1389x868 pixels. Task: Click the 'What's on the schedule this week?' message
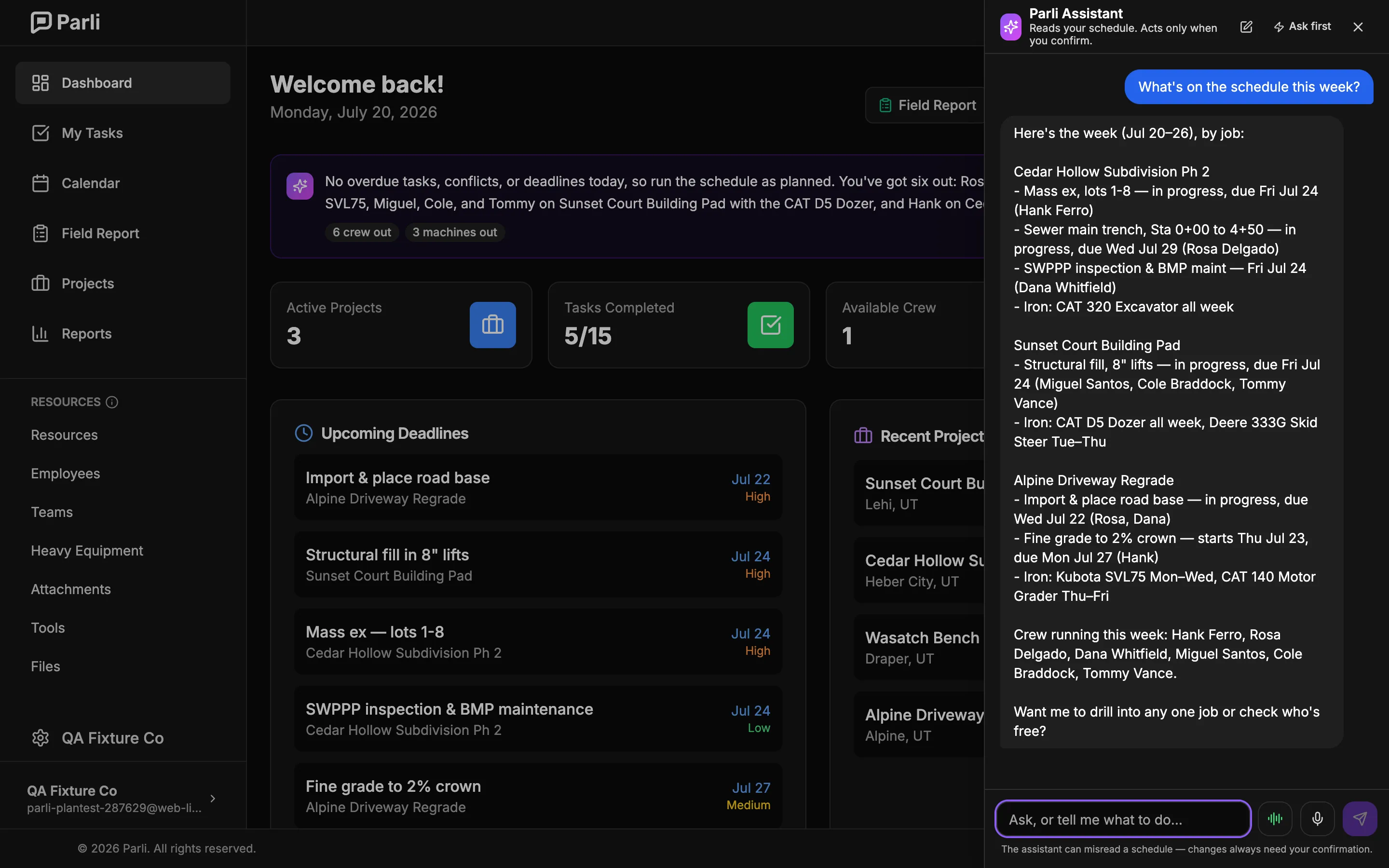tap(1248, 87)
